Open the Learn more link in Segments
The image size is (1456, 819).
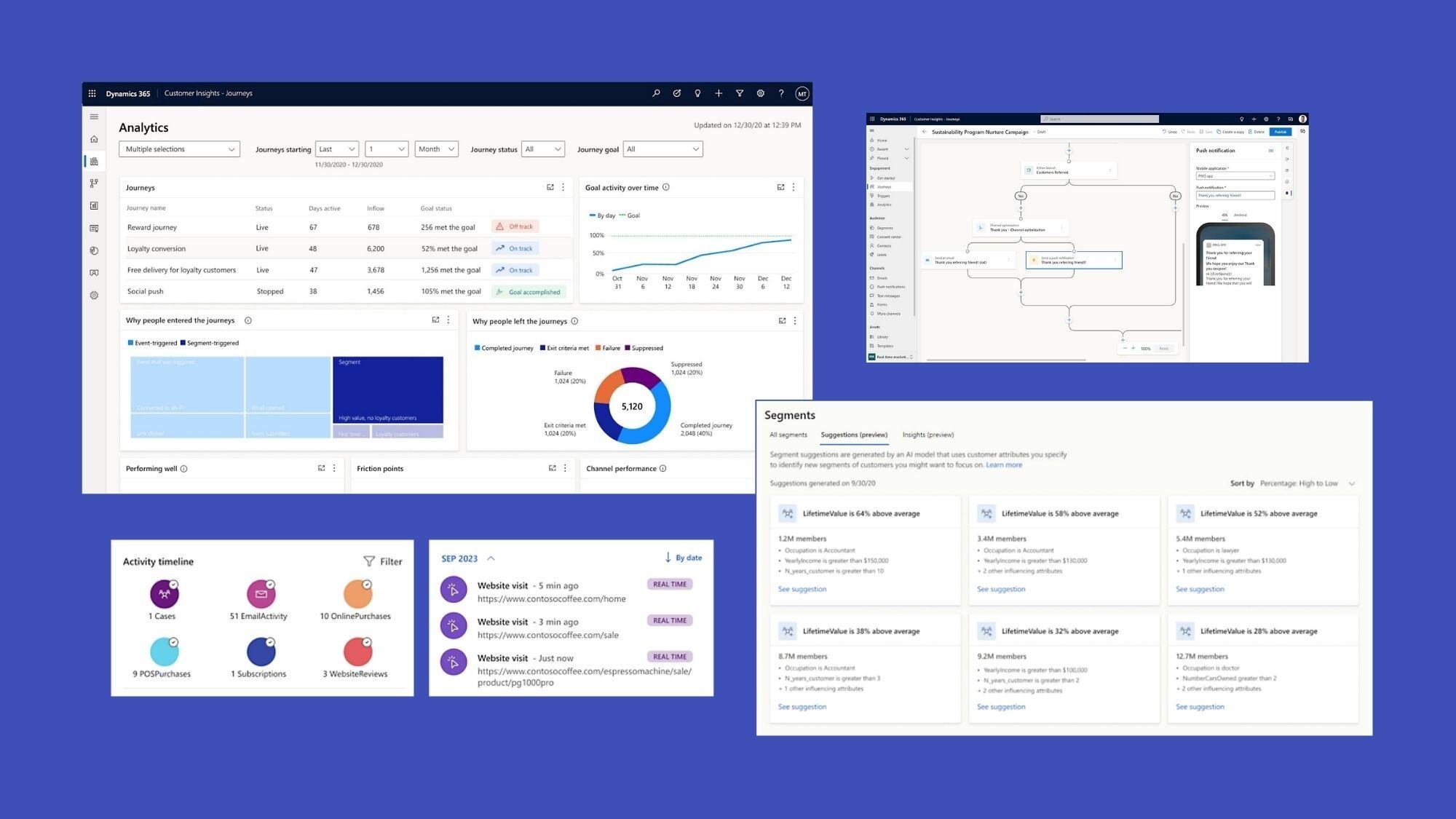coord(1004,464)
